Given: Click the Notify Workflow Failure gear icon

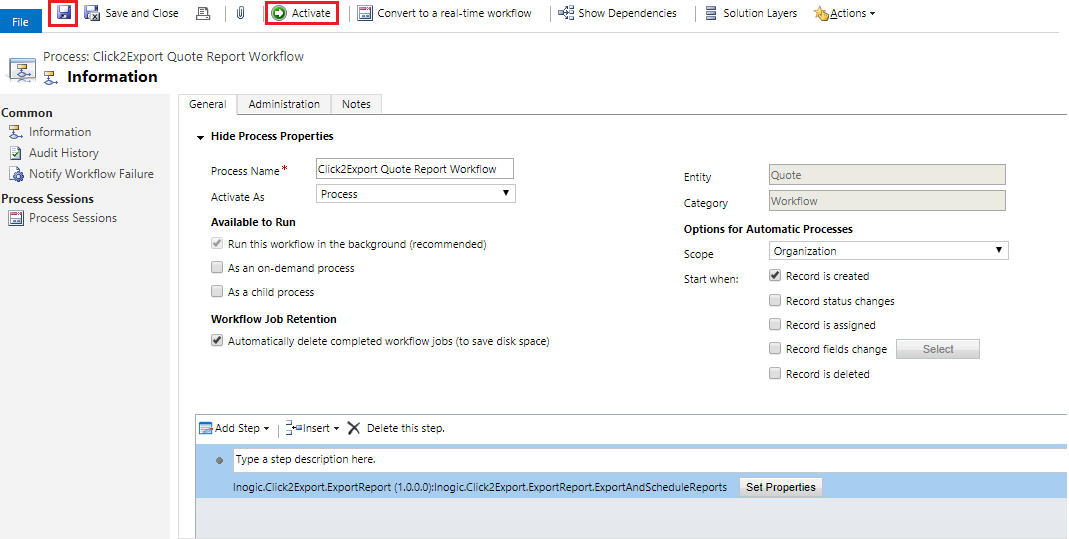Looking at the screenshot, I should click(16, 174).
